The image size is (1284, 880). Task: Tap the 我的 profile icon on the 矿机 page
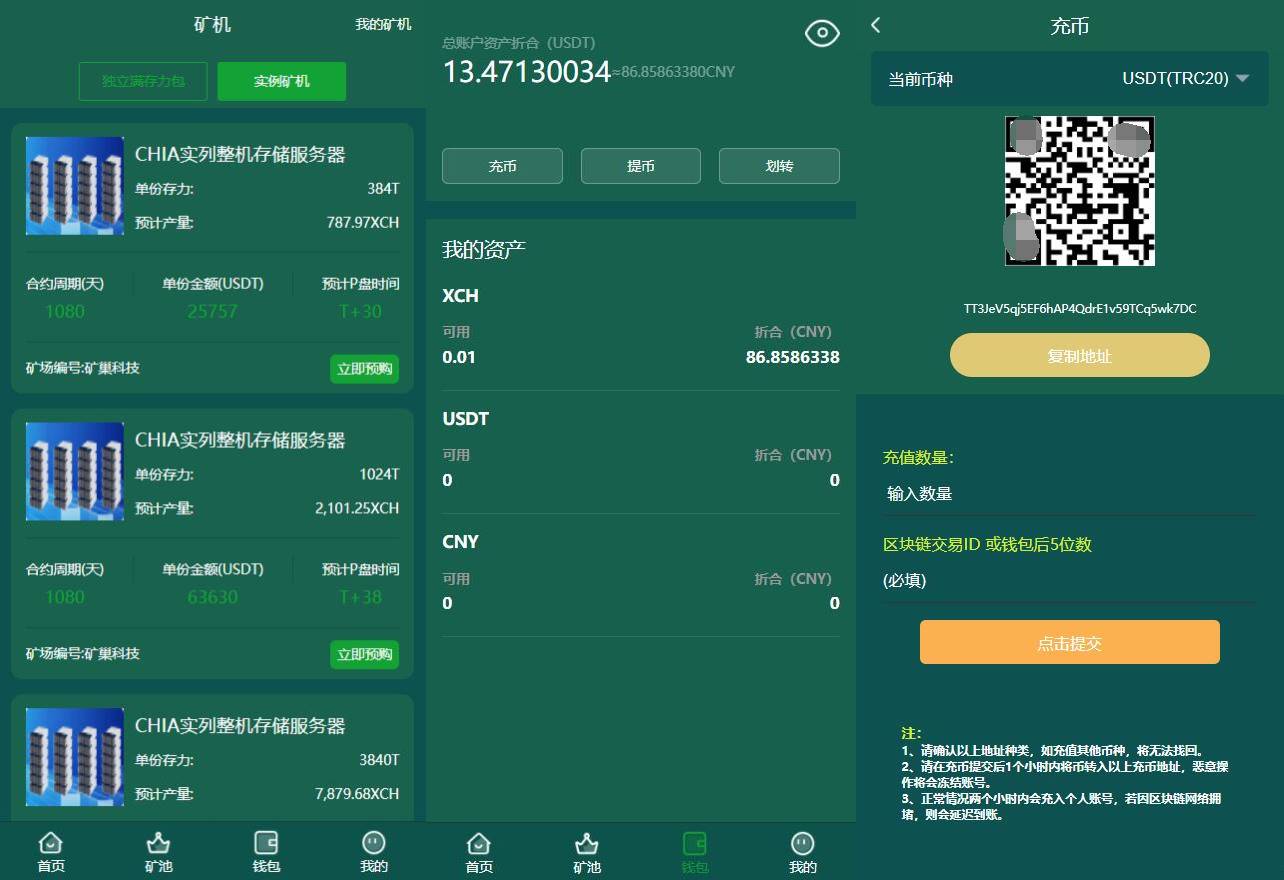(x=373, y=843)
